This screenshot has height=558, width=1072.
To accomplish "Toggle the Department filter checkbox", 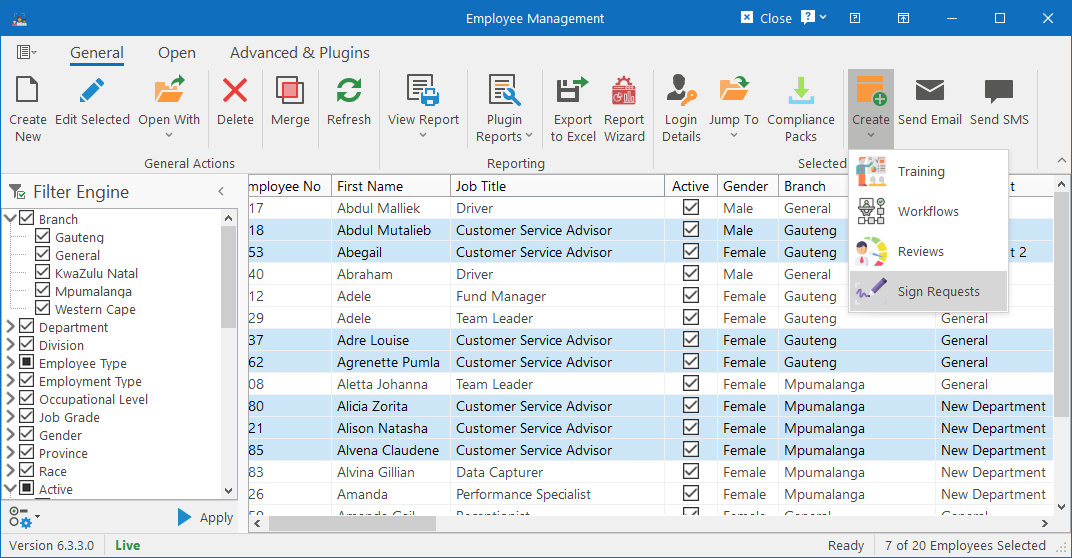I will [x=27, y=326].
